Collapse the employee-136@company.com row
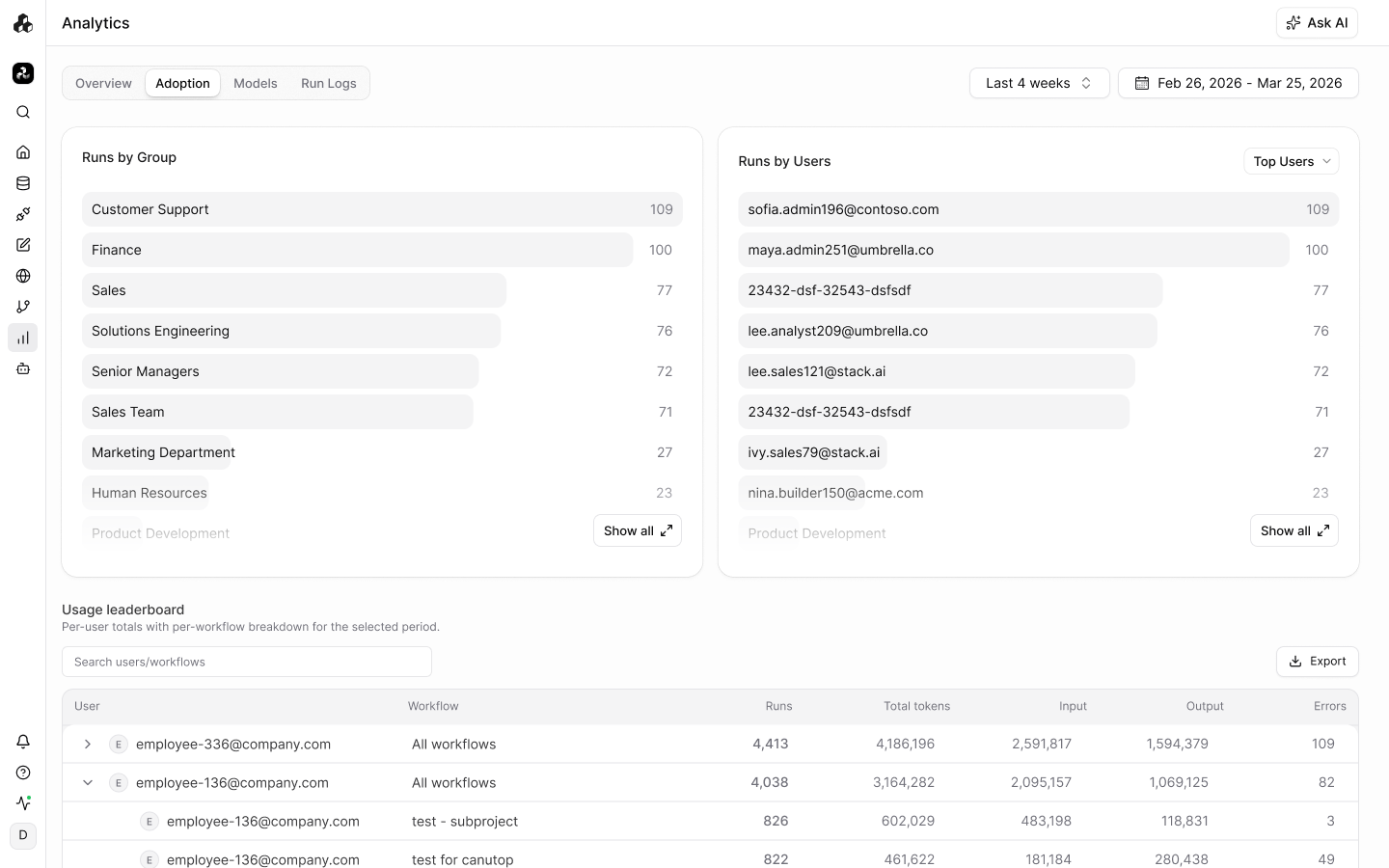 [88, 782]
